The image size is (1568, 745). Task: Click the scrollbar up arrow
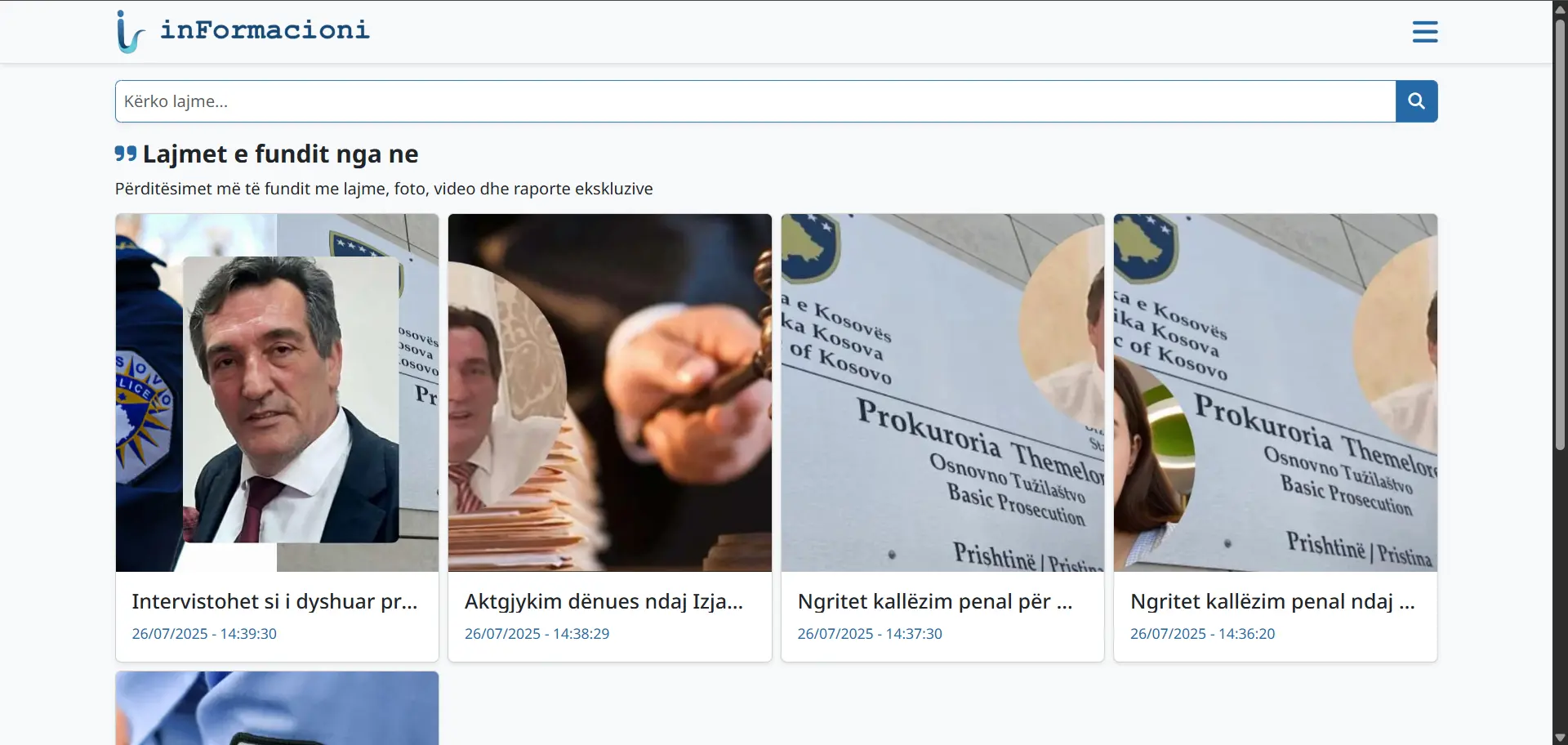tap(1558, 8)
